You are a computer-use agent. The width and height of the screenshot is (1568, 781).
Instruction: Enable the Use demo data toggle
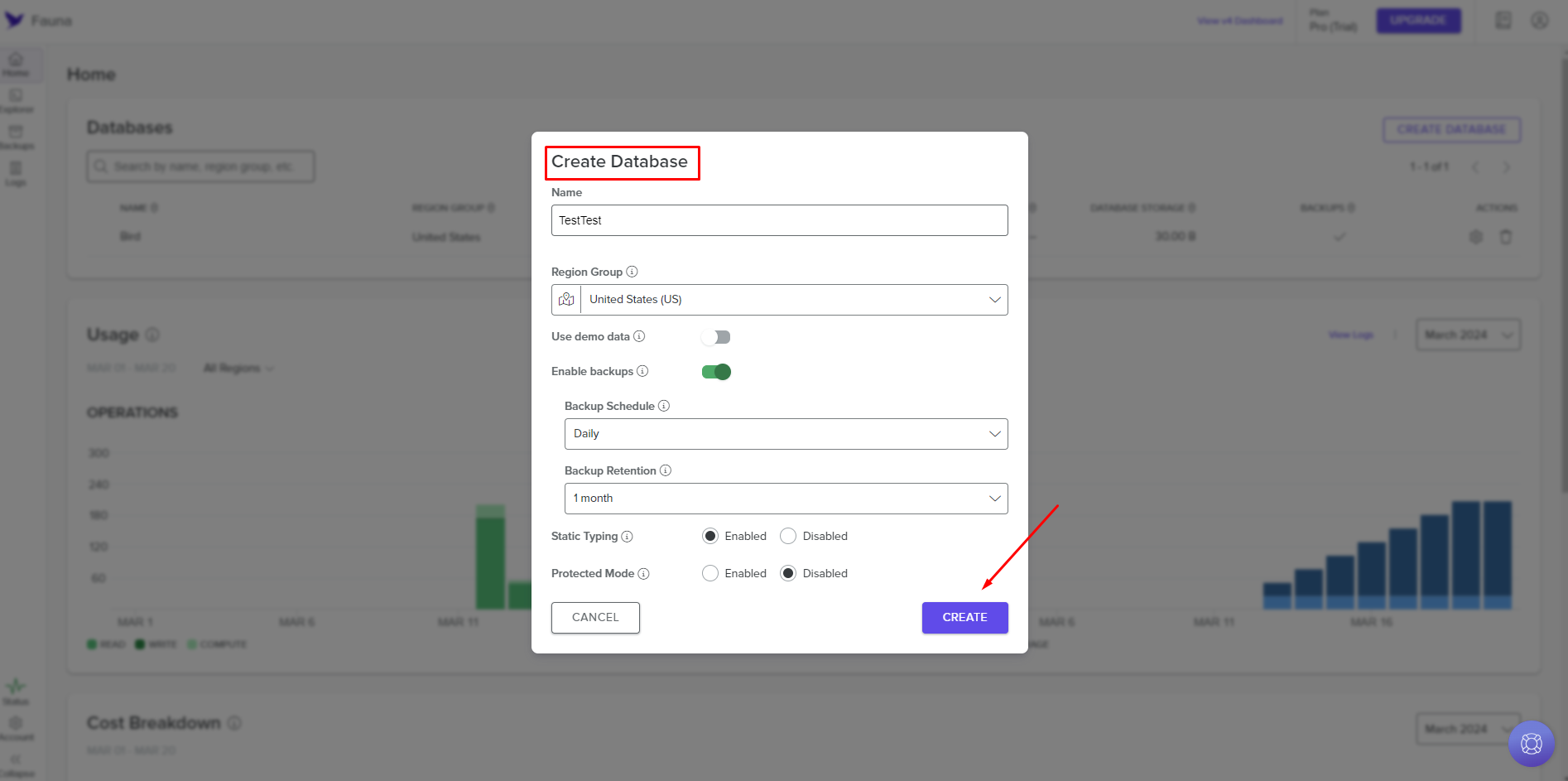(x=715, y=336)
